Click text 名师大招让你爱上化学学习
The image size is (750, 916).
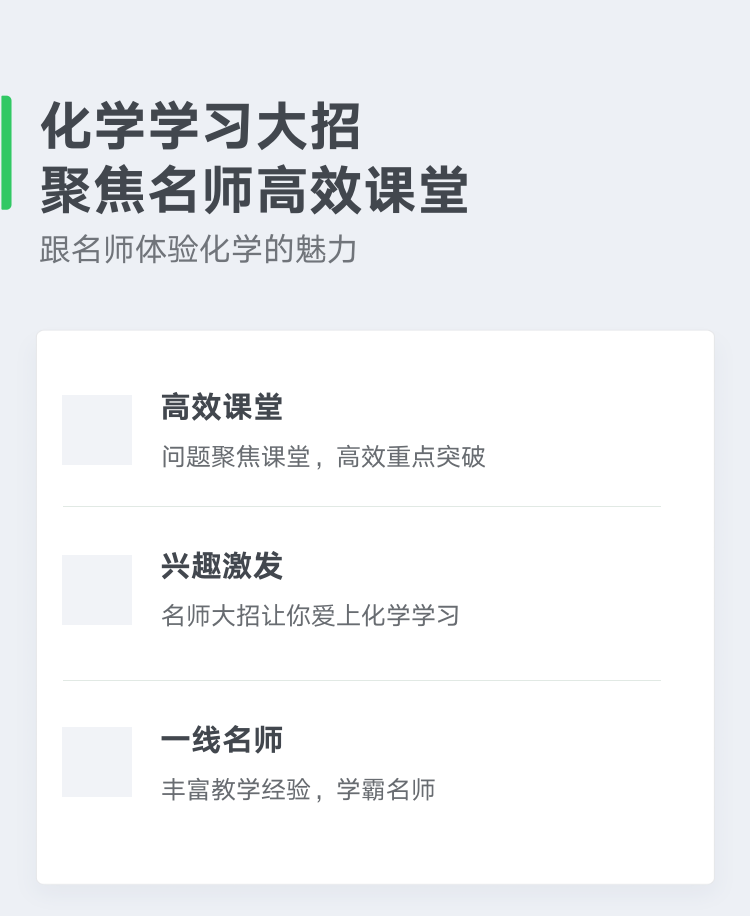(311, 616)
